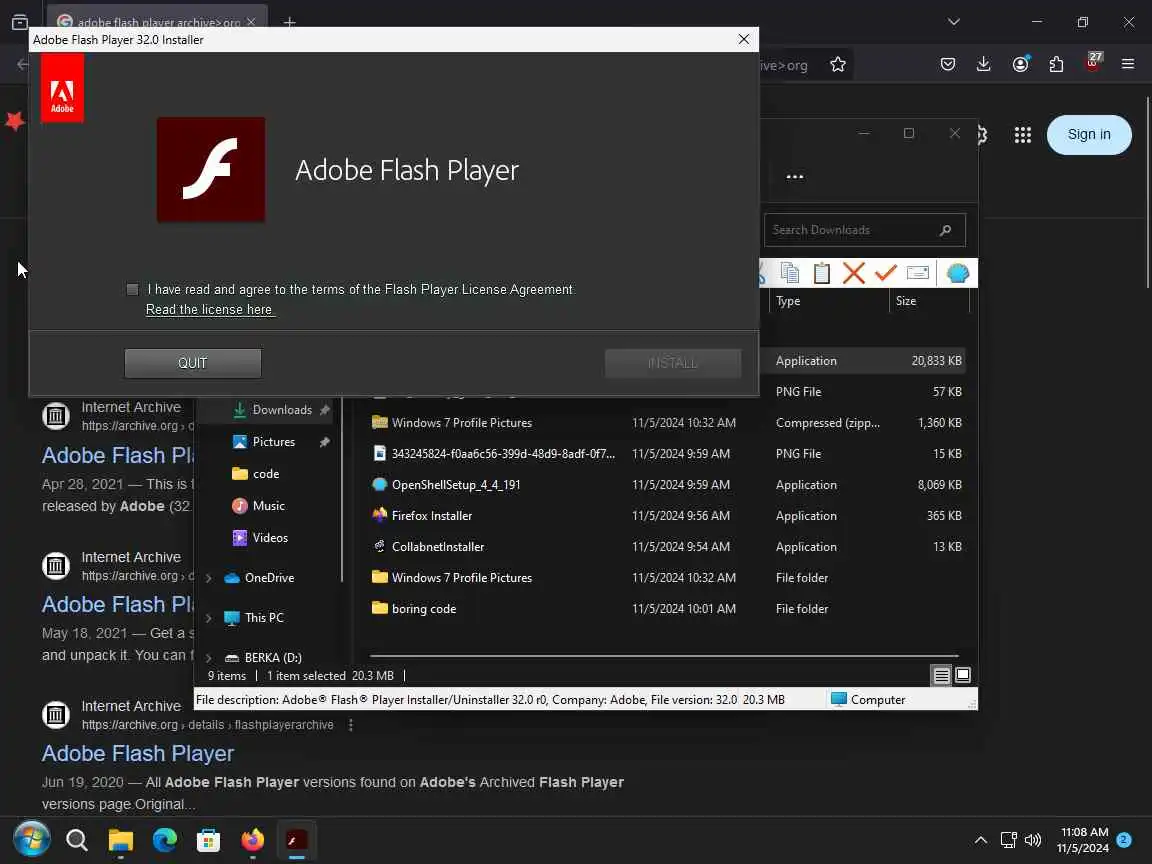Bookmark page with the star icon
The width and height of the screenshot is (1152, 864).
838,65
